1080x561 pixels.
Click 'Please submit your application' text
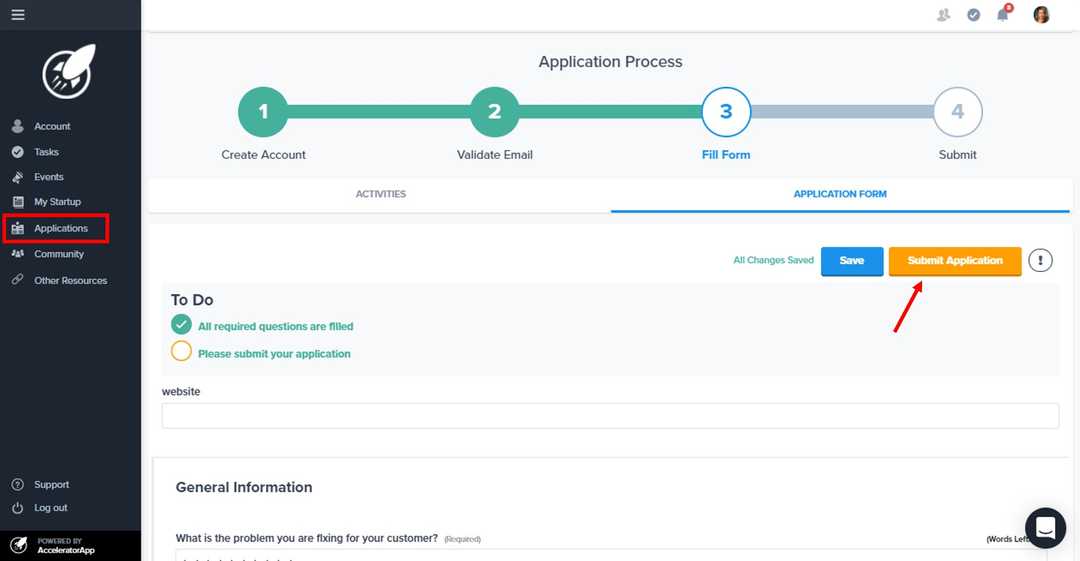point(274,354)
